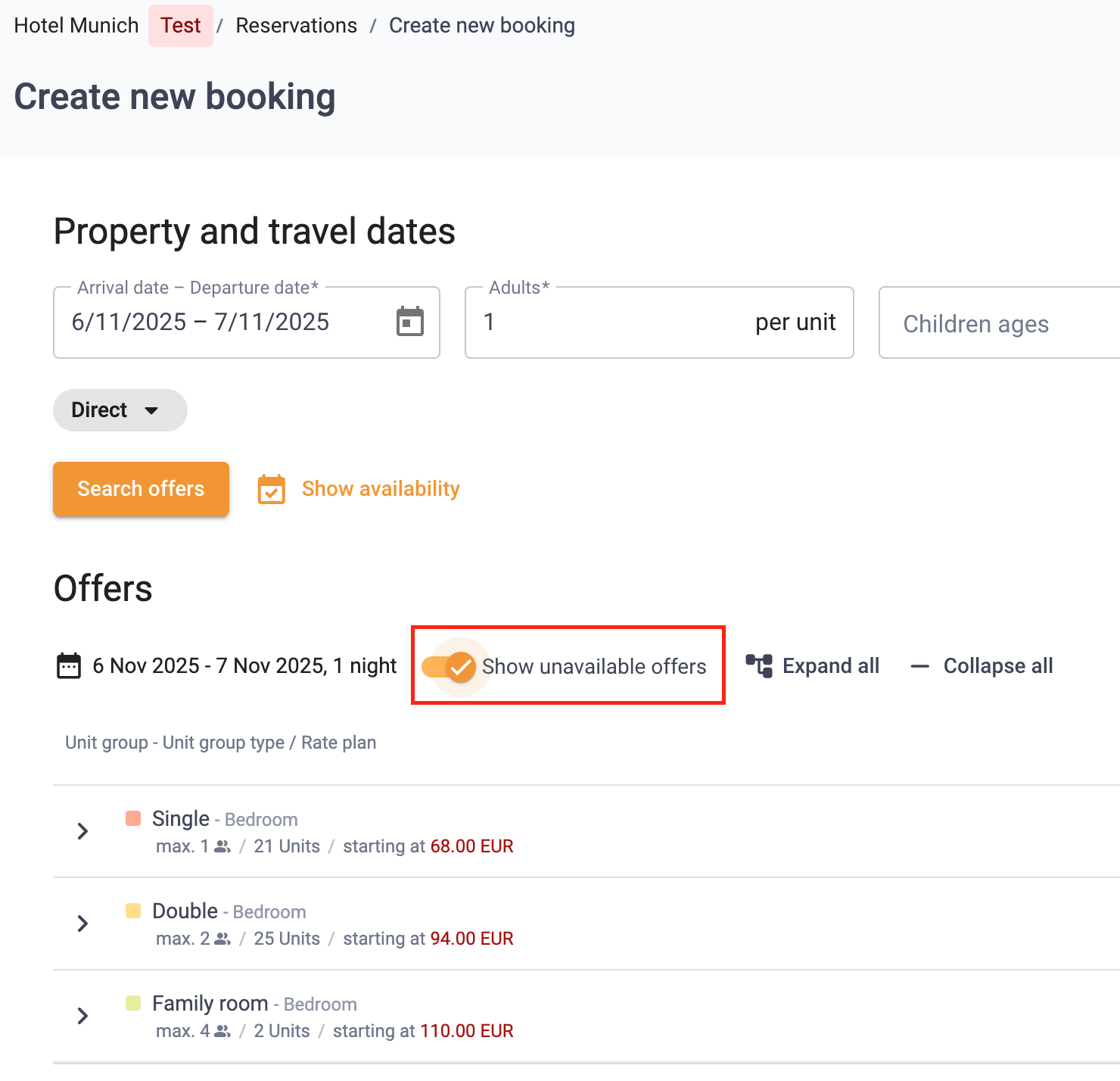Open the date picker calendar icon
This screenshot has width=1120, height=1081.
410,322
